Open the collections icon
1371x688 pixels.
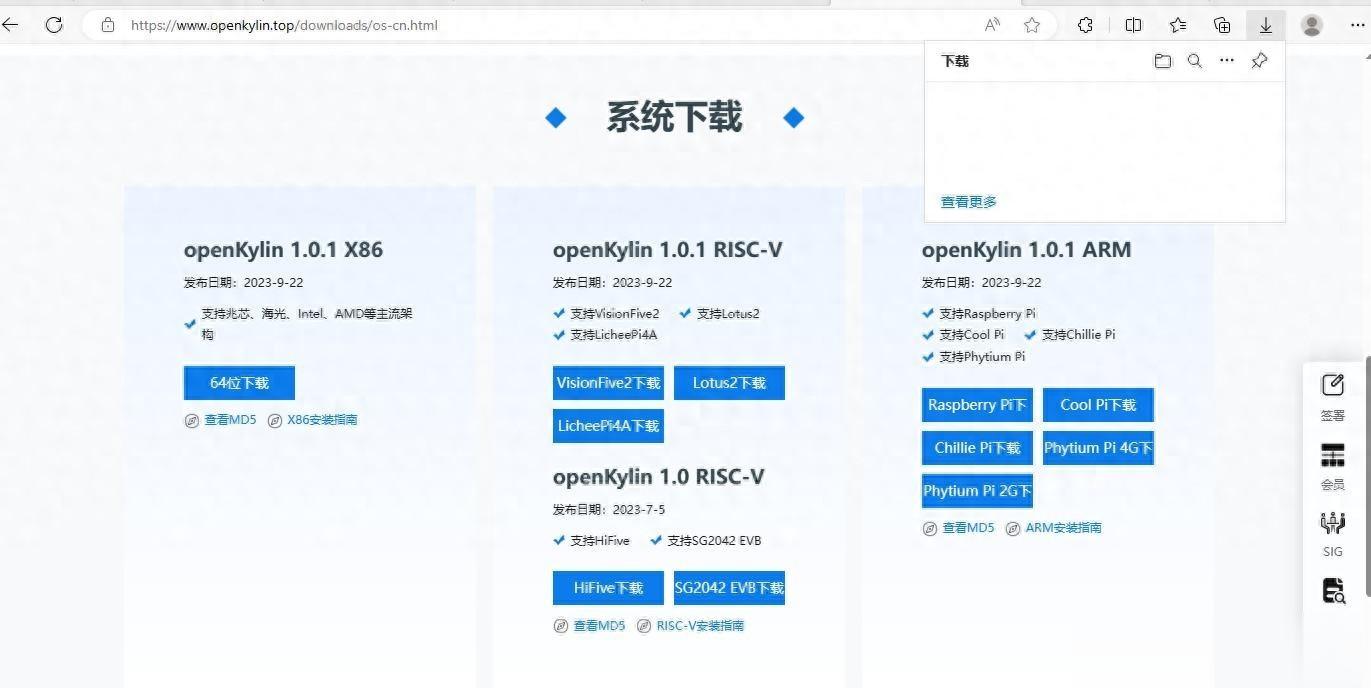click(x=1222, y=25)
